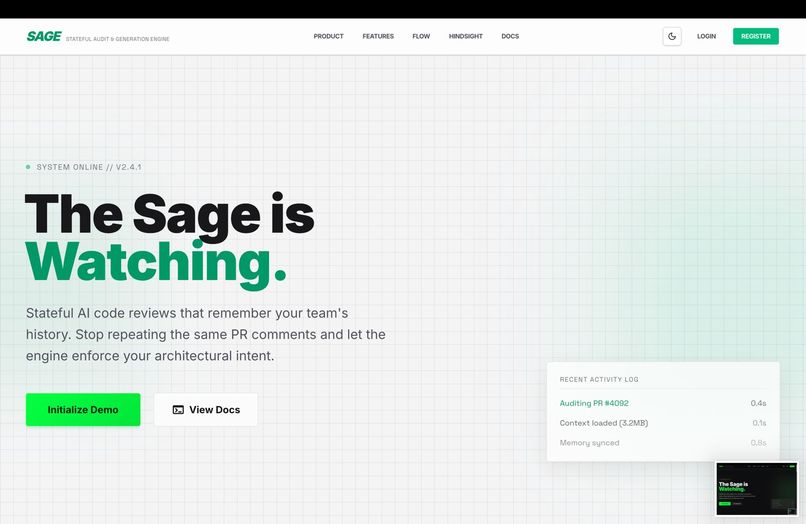806x524 pixels.
Task: Click the Recent Activity Log heading
Action: click(x=599, y=380)
